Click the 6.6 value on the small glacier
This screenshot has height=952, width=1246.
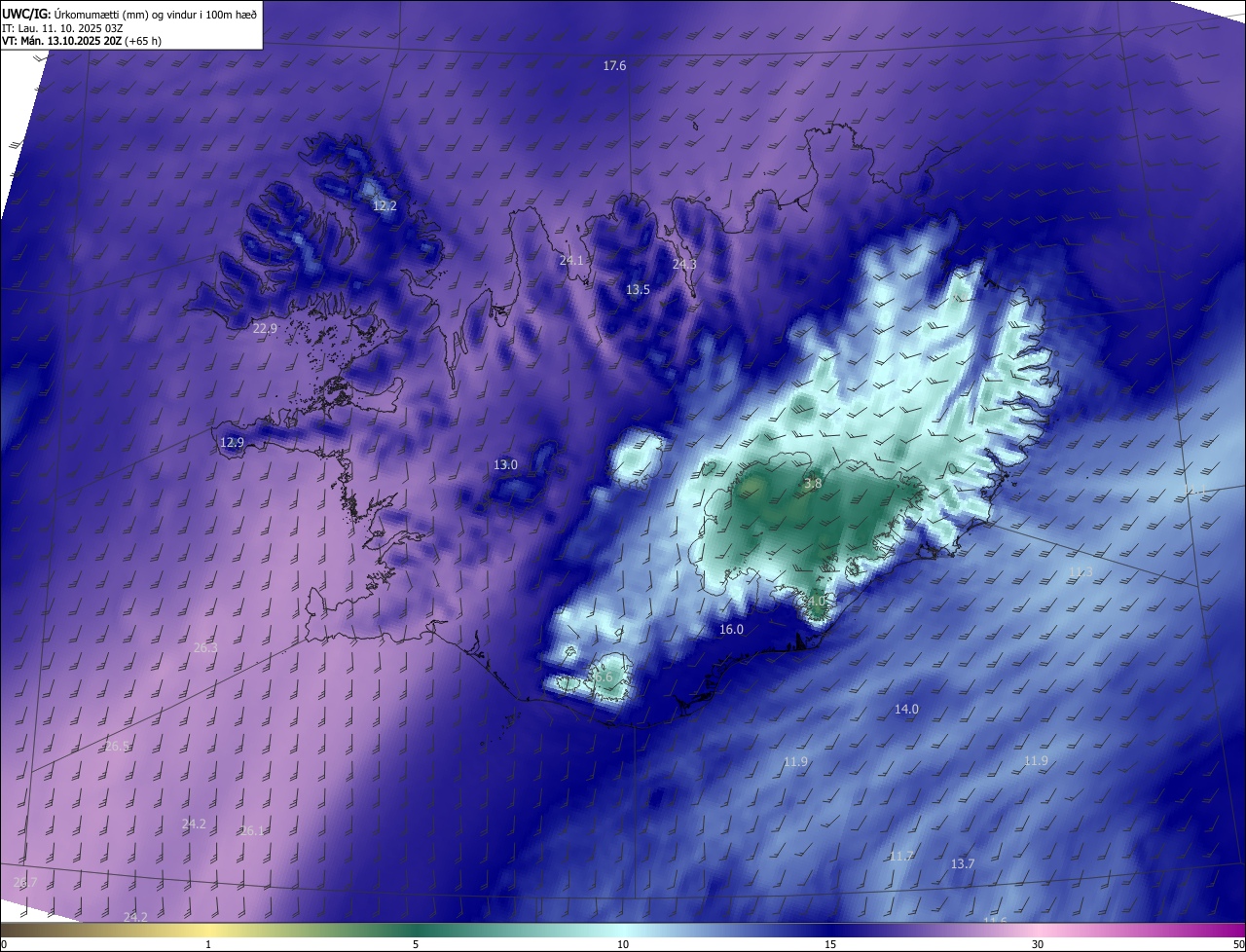[604, 677]
